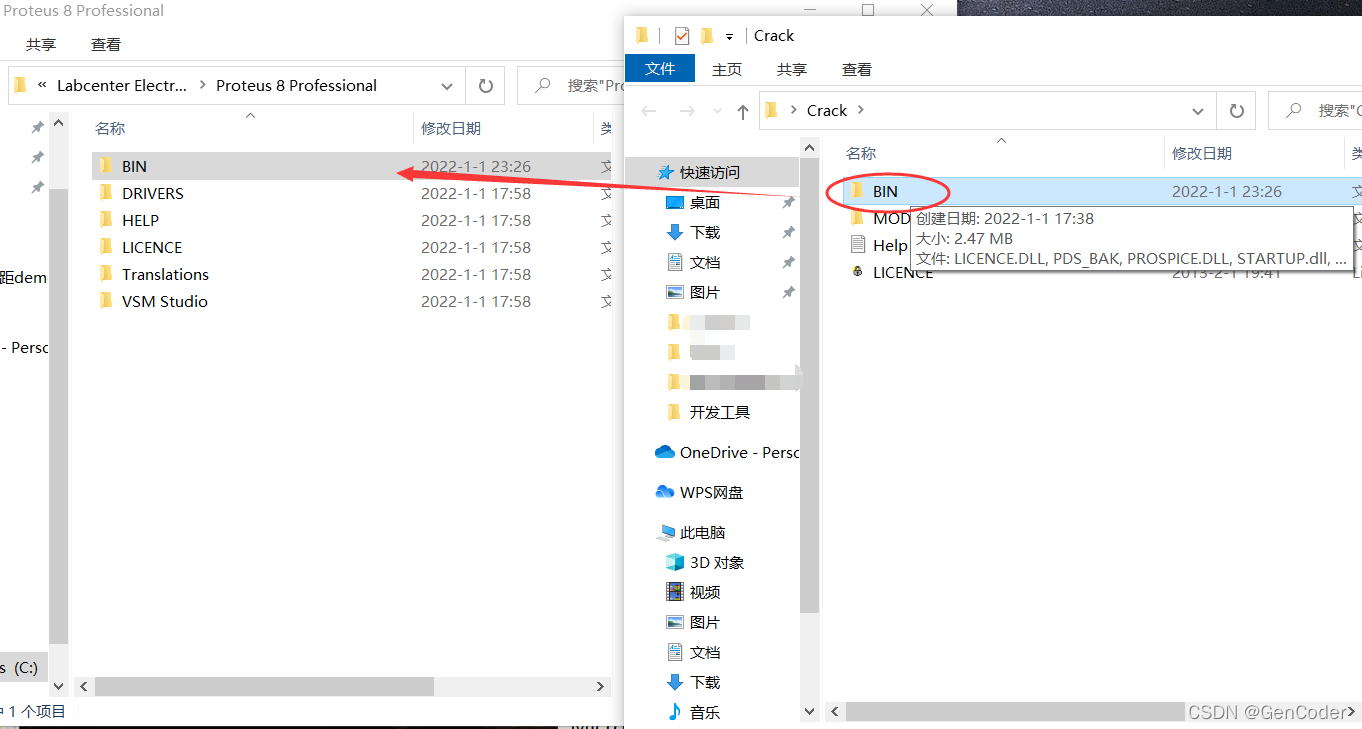The width and height of the screenshot is (1362, 729).
Task: Open 下载 under 此电脑
Action: pyautogui.click(x=704, y=682)
